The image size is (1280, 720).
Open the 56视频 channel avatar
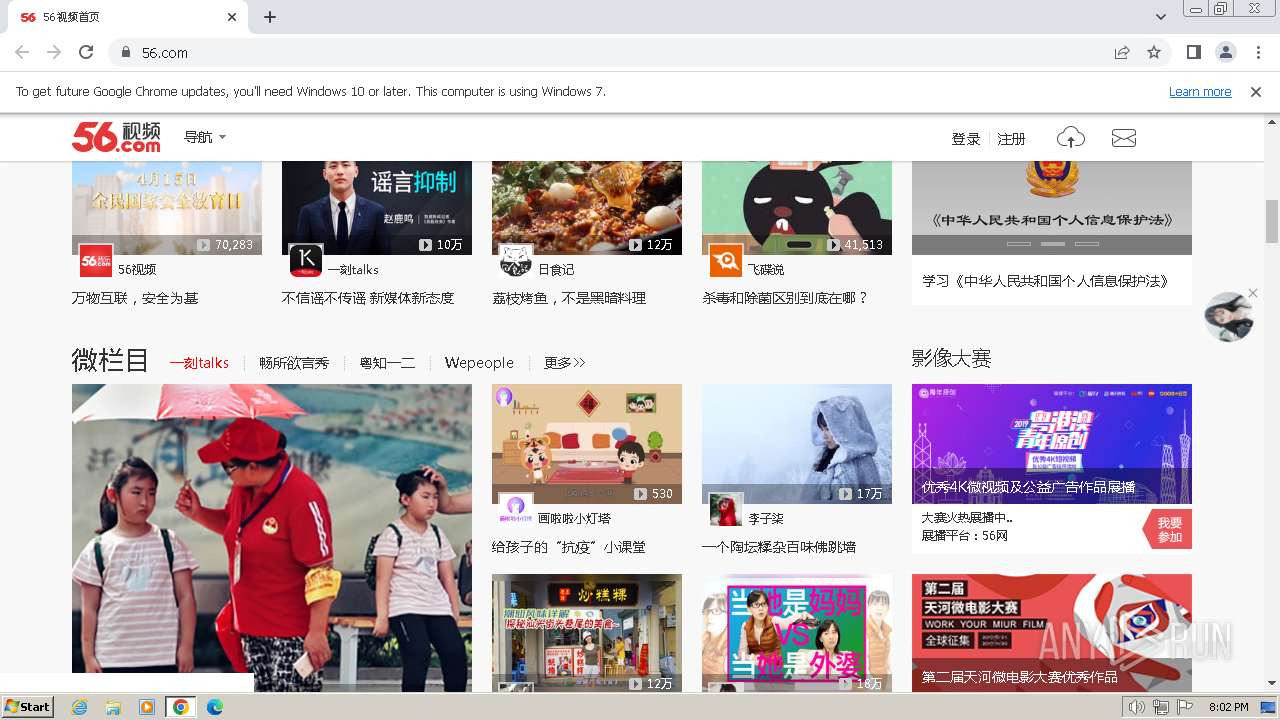96,261
